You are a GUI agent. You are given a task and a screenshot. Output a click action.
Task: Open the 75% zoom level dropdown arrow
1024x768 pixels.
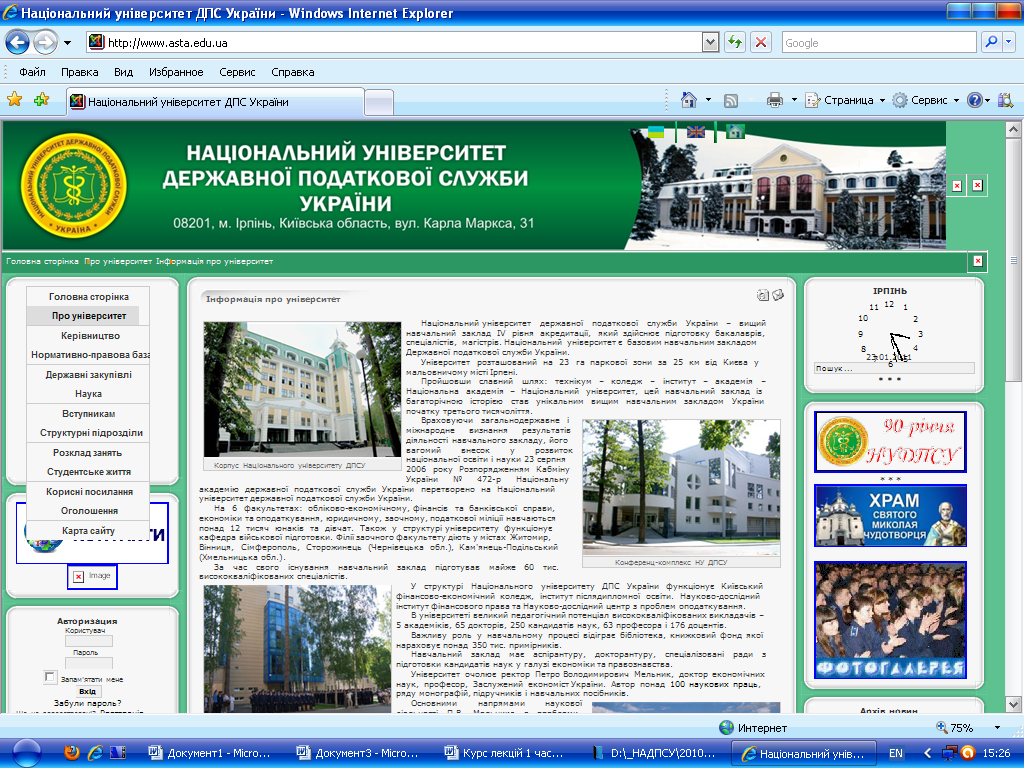[997, 728]
